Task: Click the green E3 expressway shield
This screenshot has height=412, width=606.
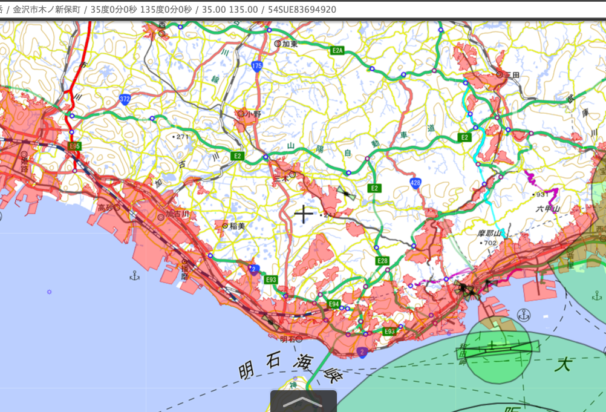Action: 464,136
